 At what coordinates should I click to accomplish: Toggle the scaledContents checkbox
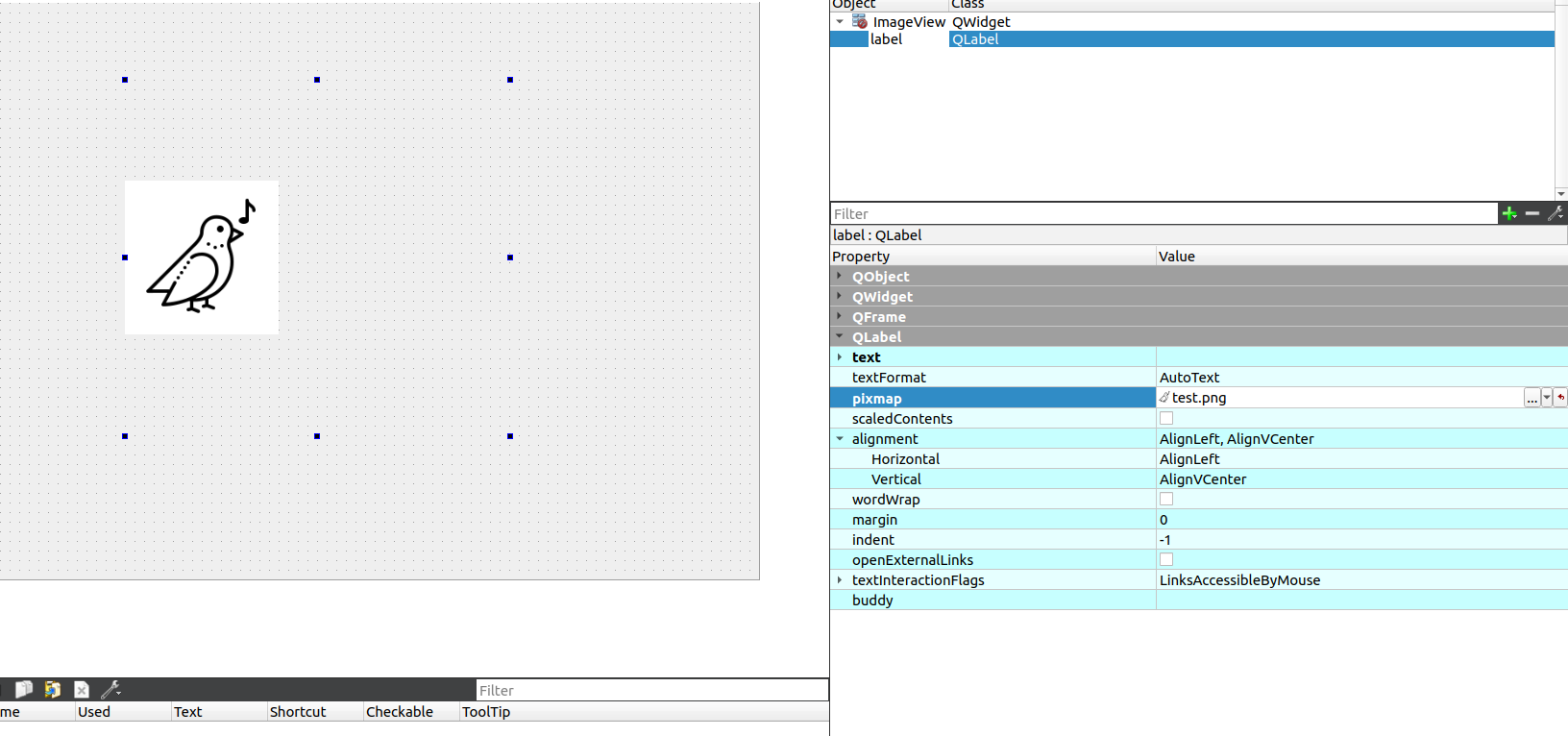(1166, 418)
